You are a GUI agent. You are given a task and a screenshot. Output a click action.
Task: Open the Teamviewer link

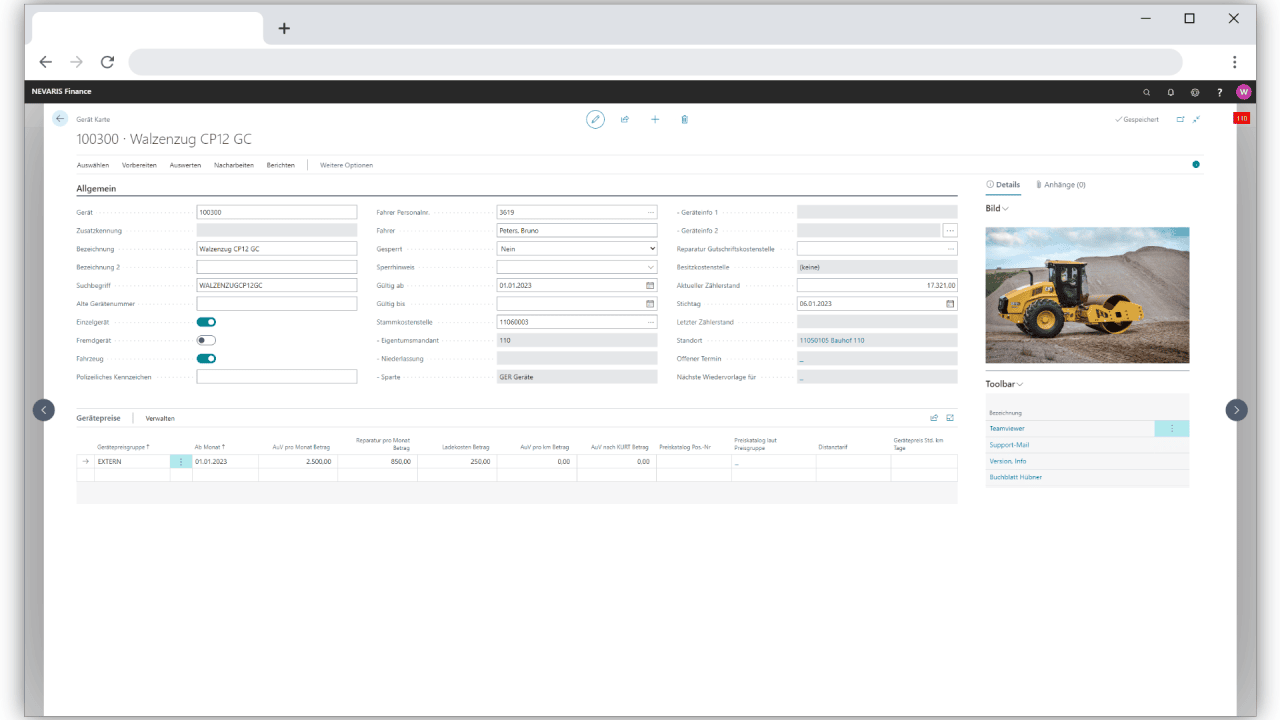(x=1007, y=428)
